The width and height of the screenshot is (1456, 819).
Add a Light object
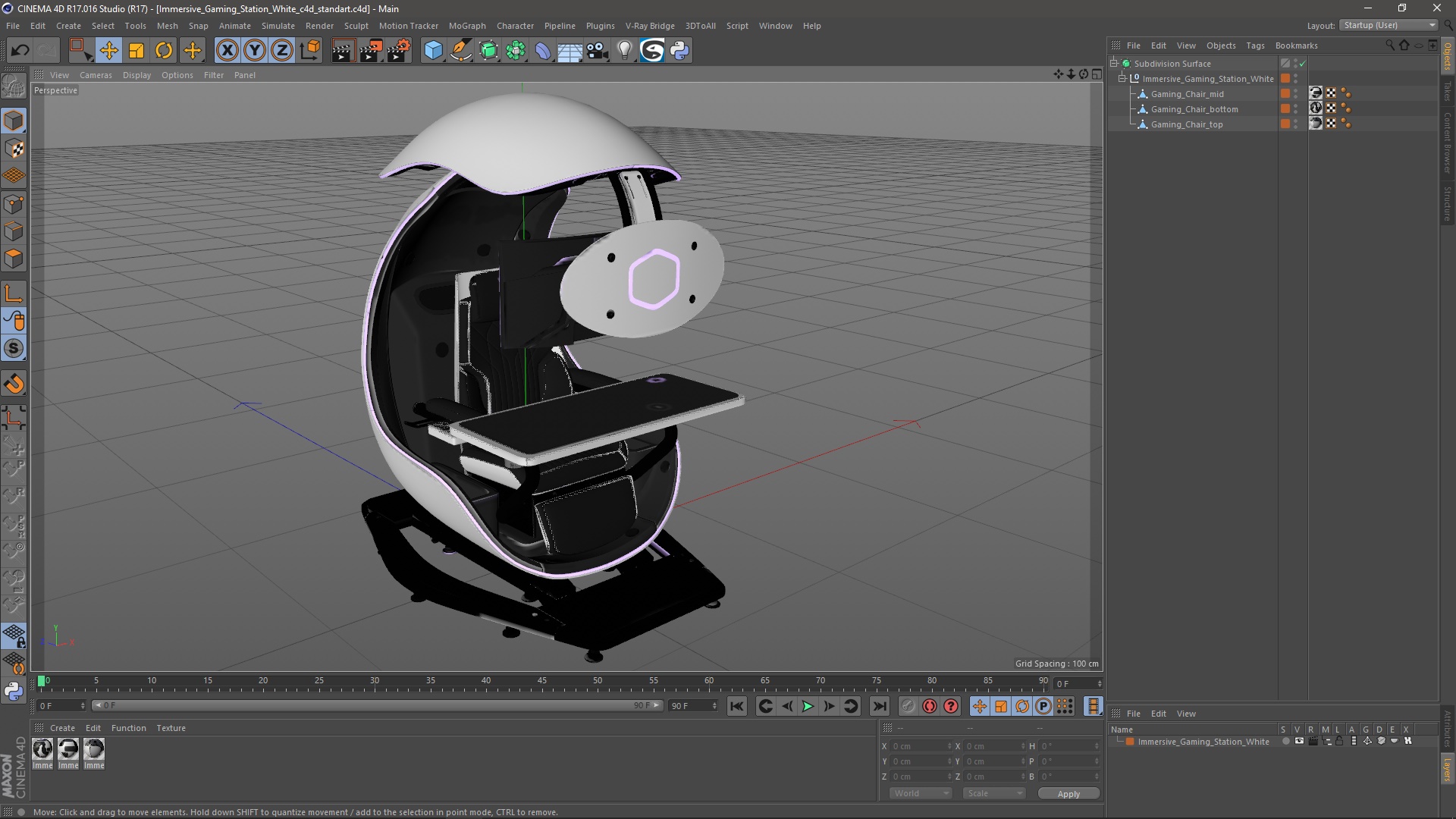(624, 51)
